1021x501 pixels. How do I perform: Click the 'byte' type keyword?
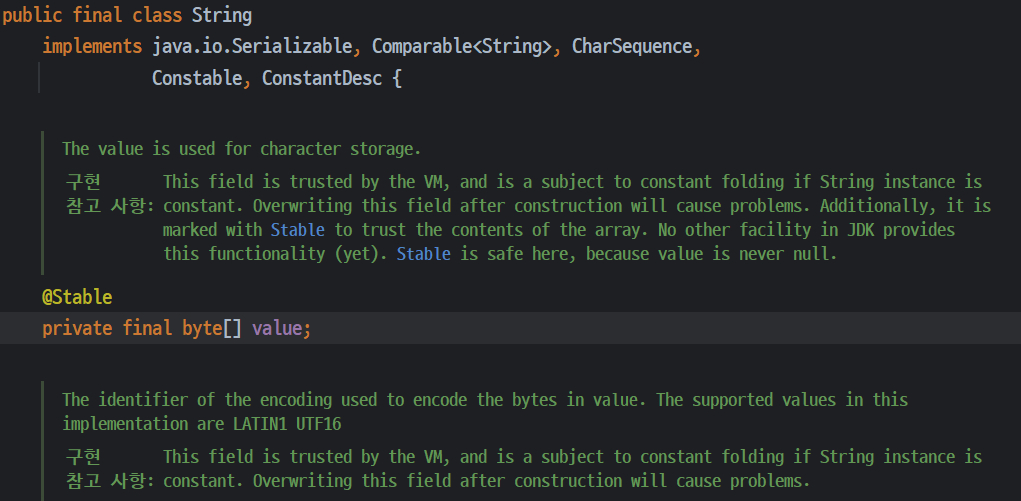coord(203,328)
